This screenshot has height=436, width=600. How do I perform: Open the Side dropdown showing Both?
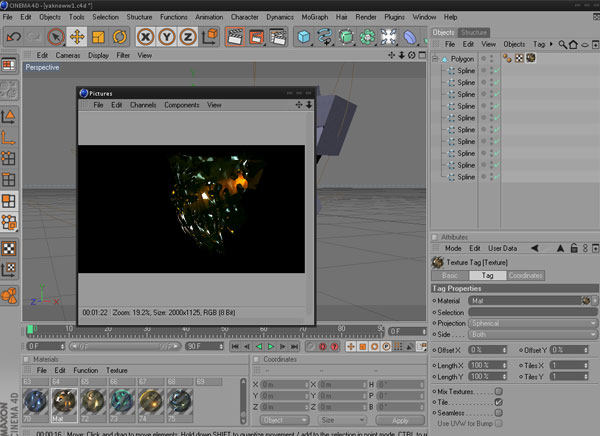[533, 335]
